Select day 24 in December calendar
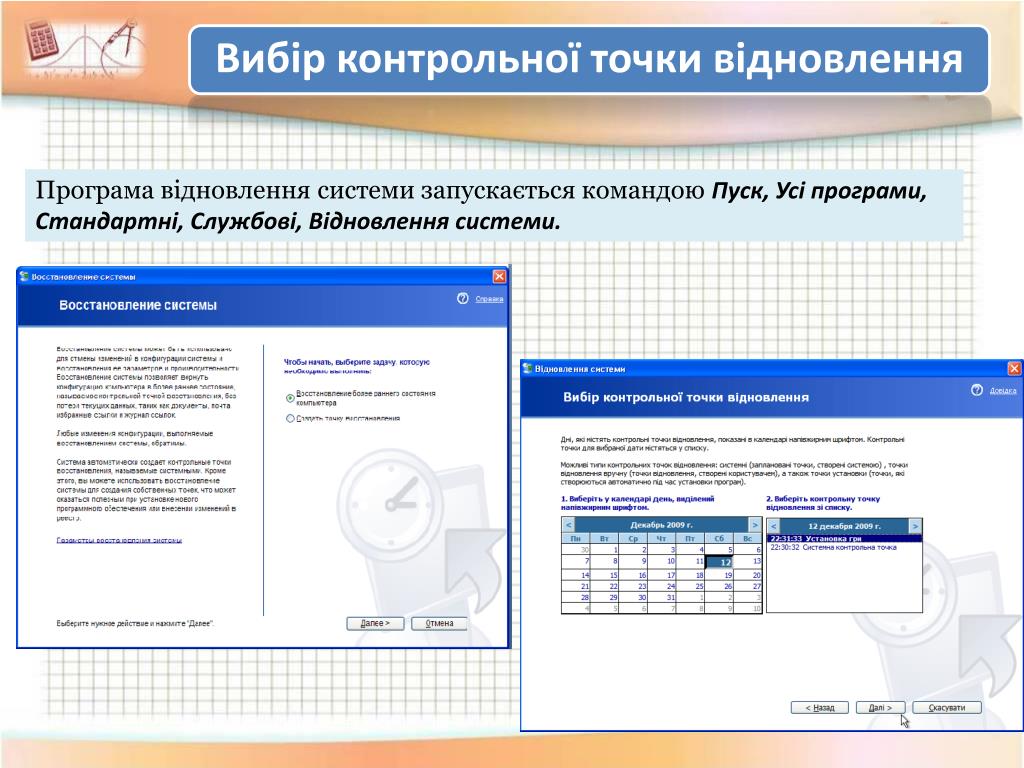 662,586
